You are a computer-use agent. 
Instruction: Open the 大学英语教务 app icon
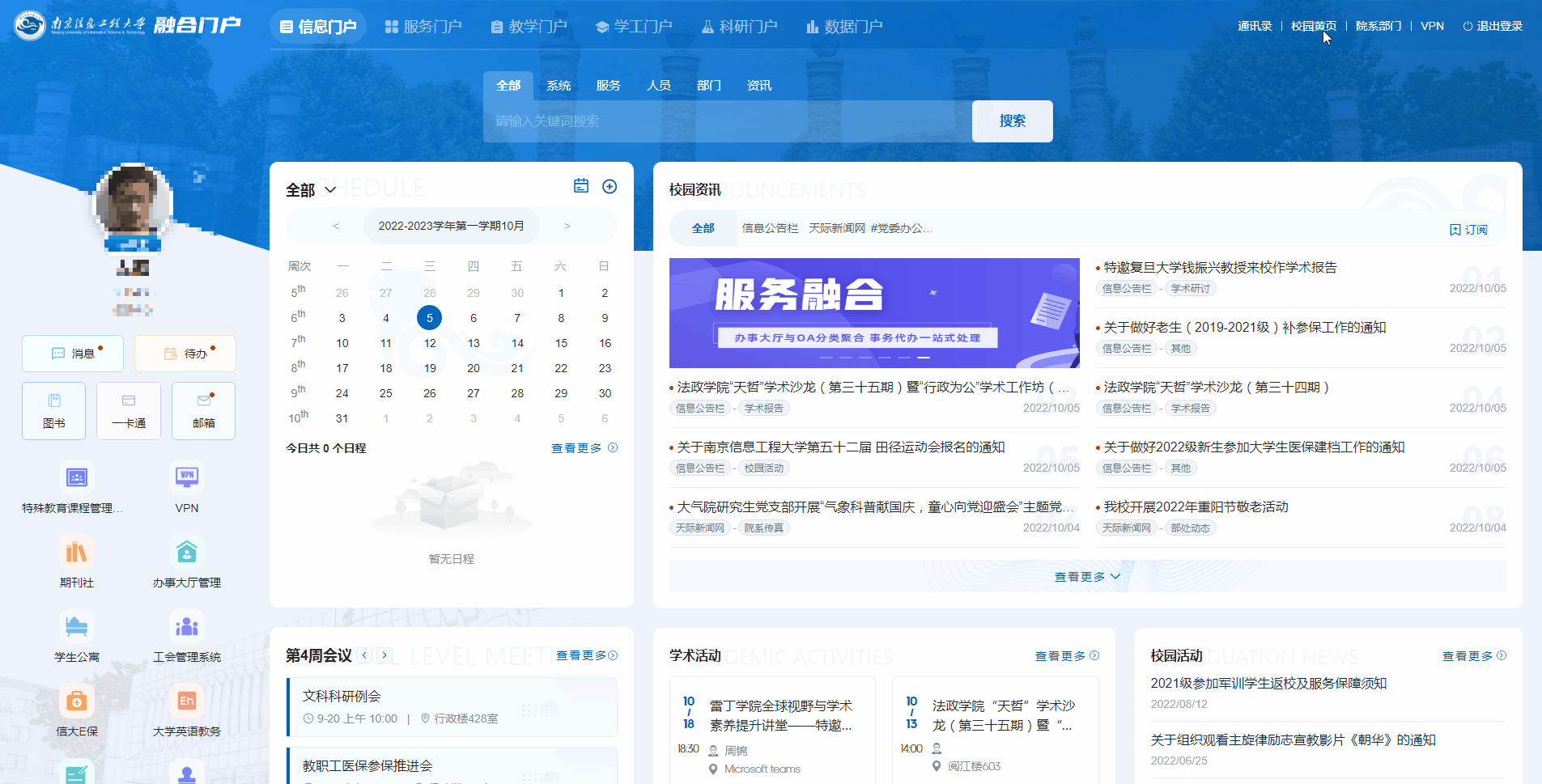186,701
